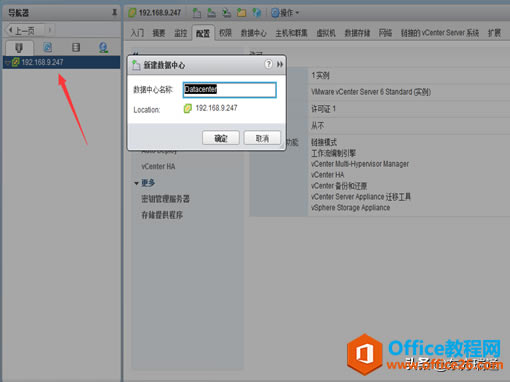The height and width of the screenshot is (382, 510).
Task: Click 'vCenter 备份和还原' text
Action: [x=339, y=186]
